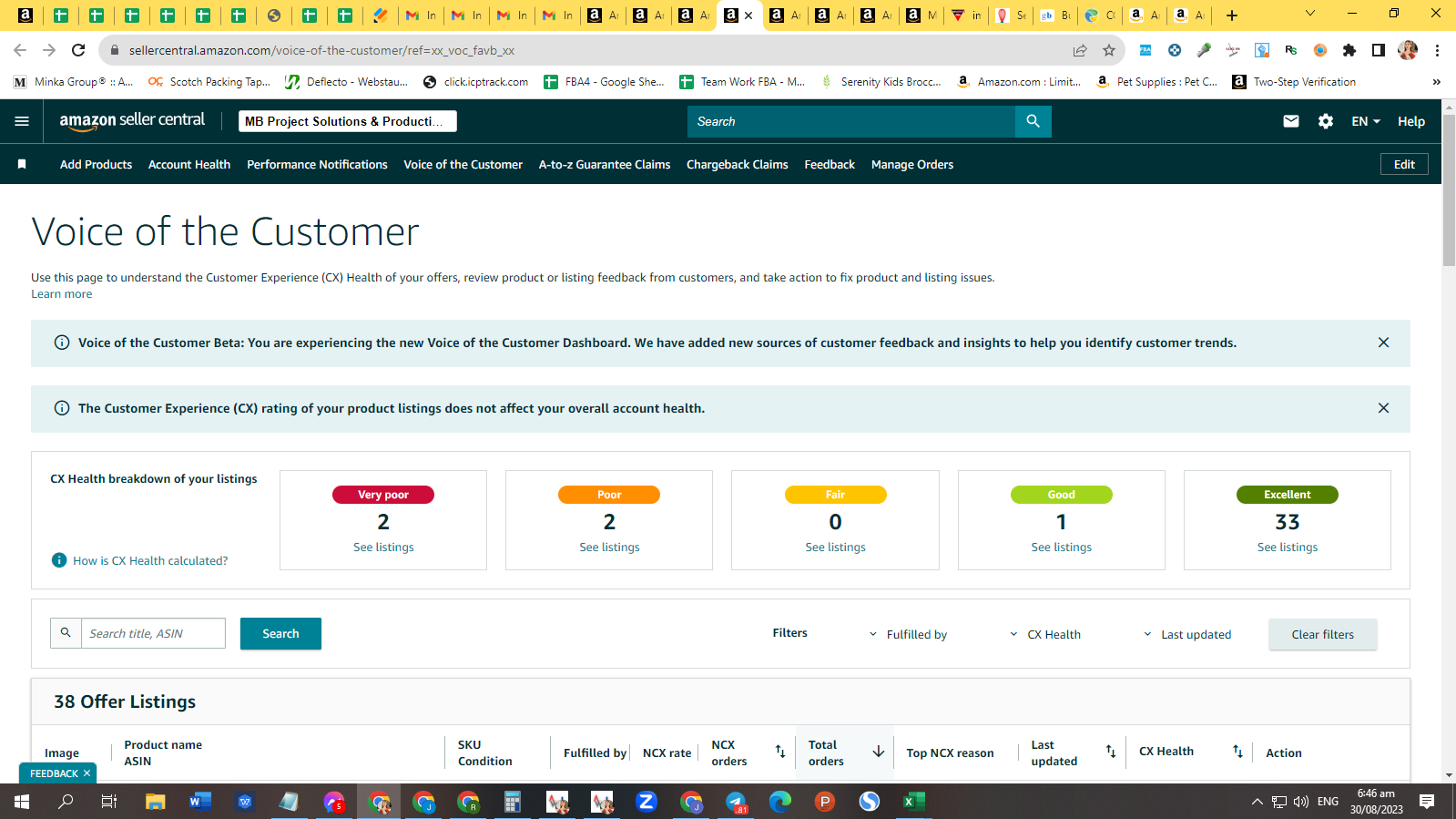Focus the Search title, ASIN field
Viewport: 1456px width, 819px height.
coord(153,633)
